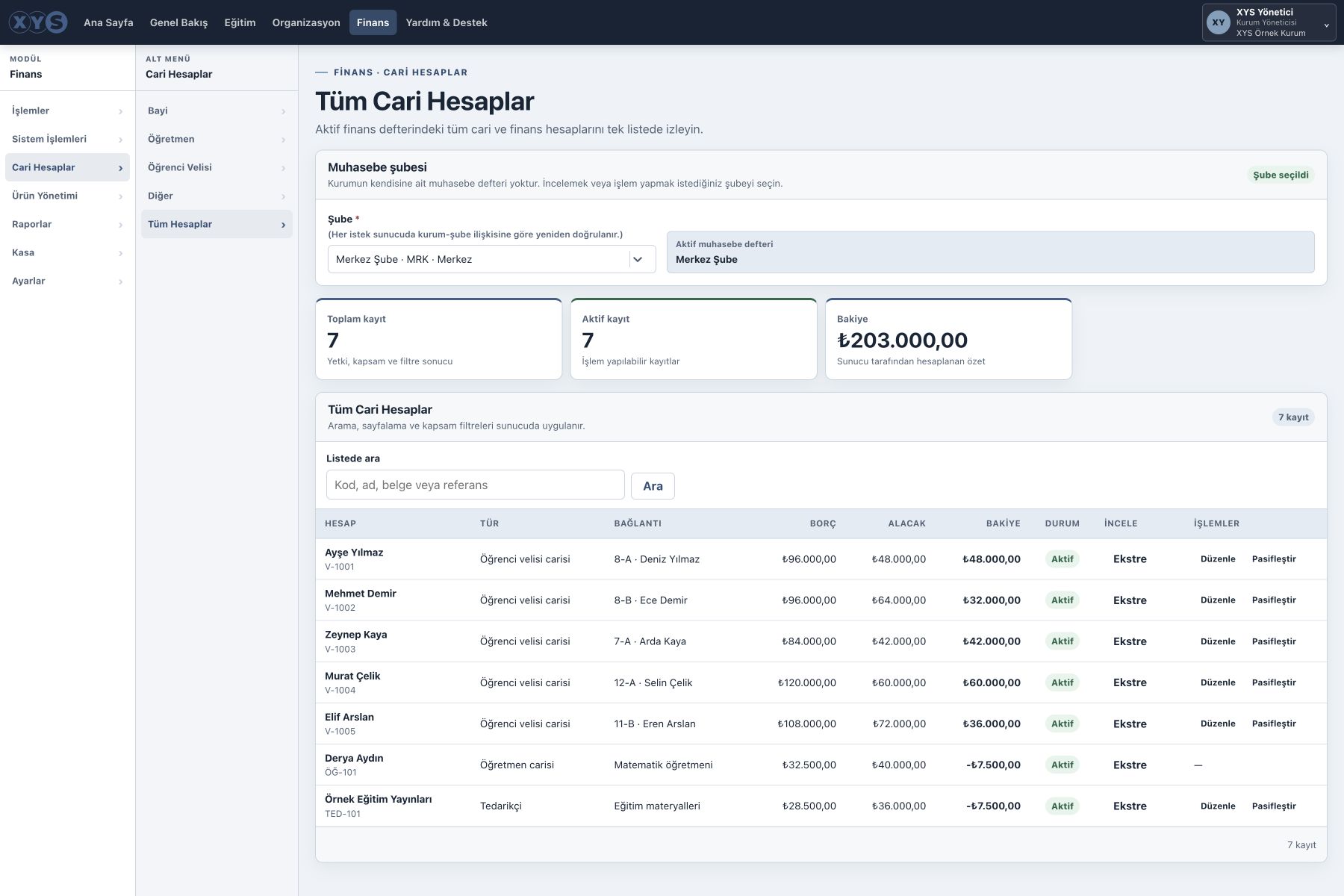Click Düzenle for Elif Arslan
This screenshot has width=1344, height=896.
tap(1218, 724)
